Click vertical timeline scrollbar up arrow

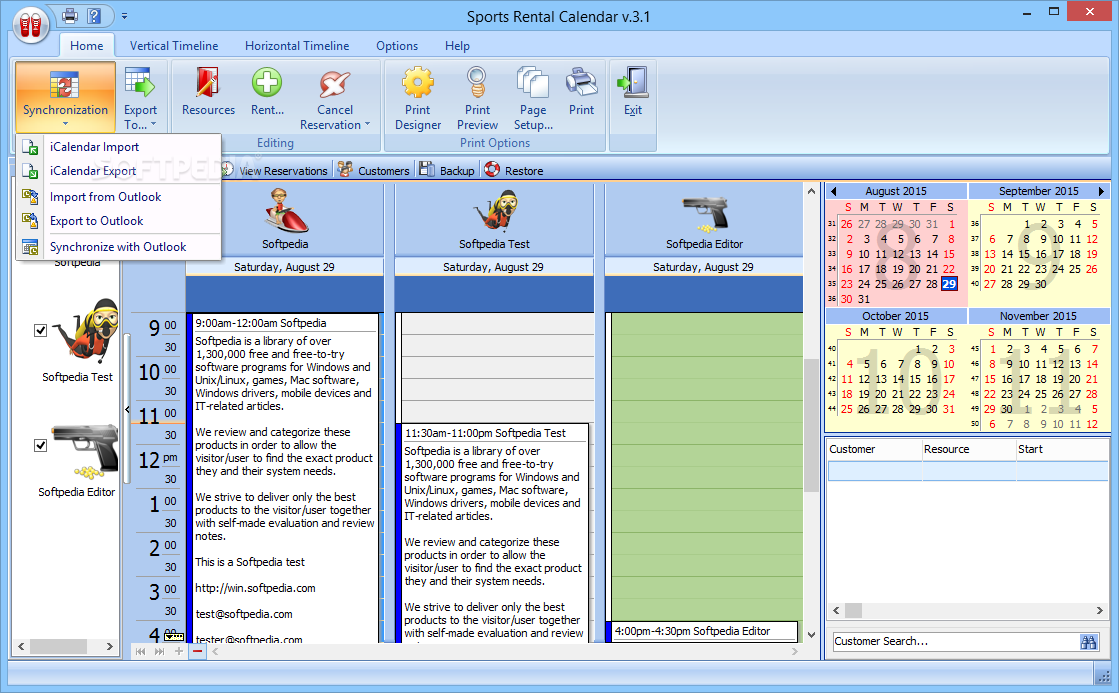point(811,191)
